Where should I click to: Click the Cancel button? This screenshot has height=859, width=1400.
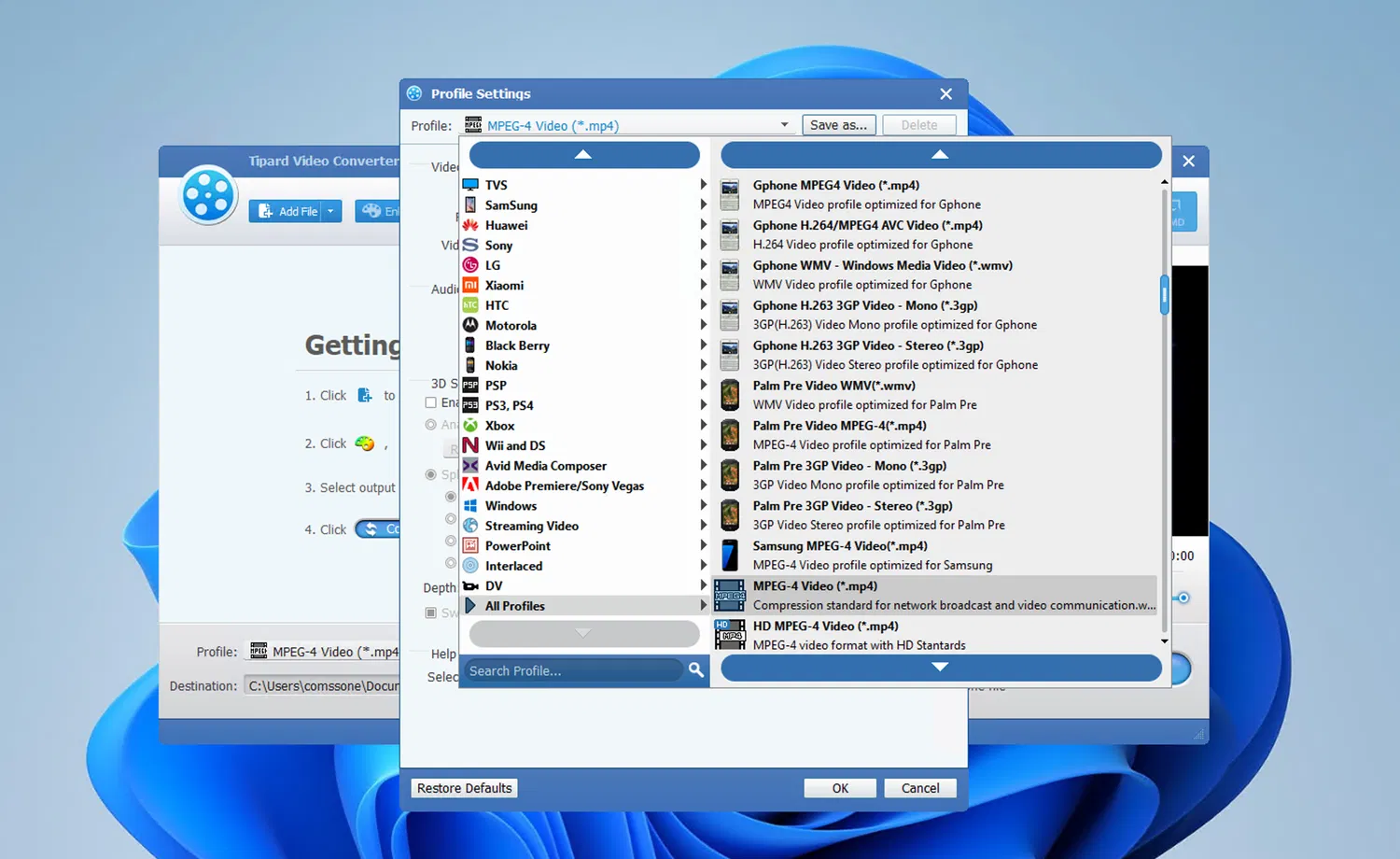click(x=920, y=788)
